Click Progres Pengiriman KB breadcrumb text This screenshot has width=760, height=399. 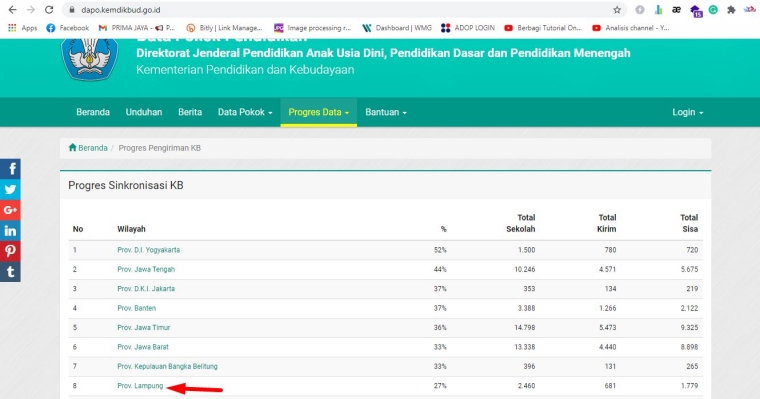coord(159,148)
